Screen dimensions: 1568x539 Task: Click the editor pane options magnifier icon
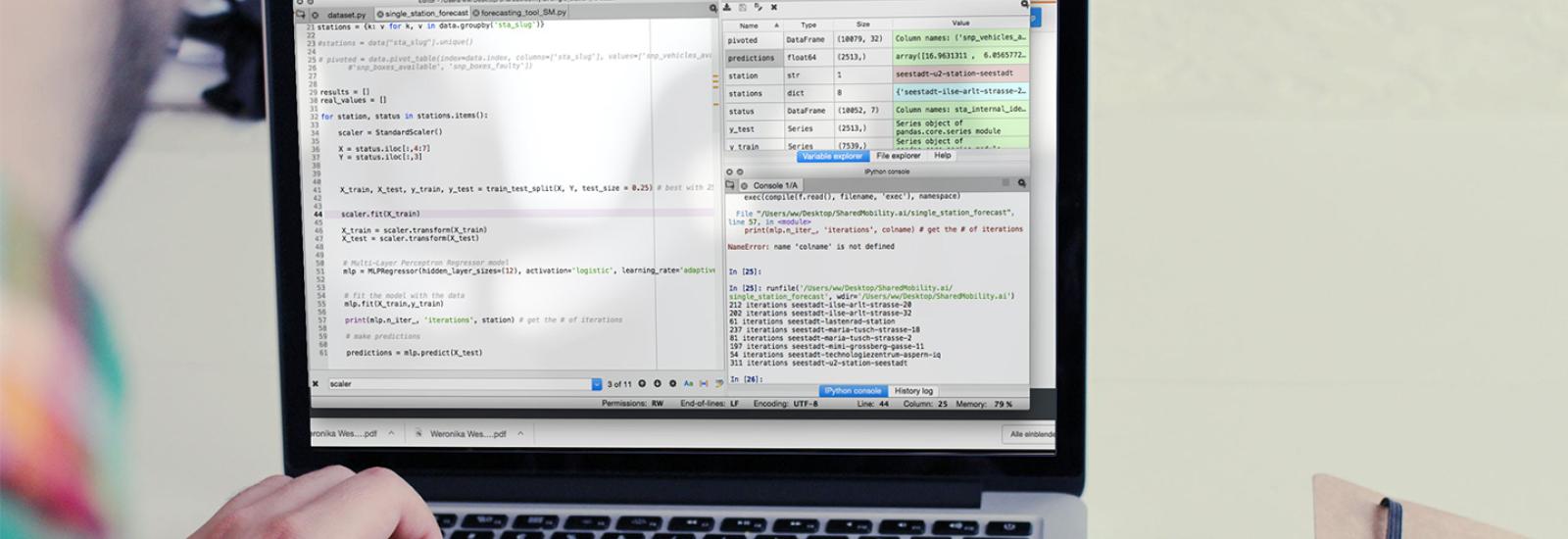pos(712,9)
